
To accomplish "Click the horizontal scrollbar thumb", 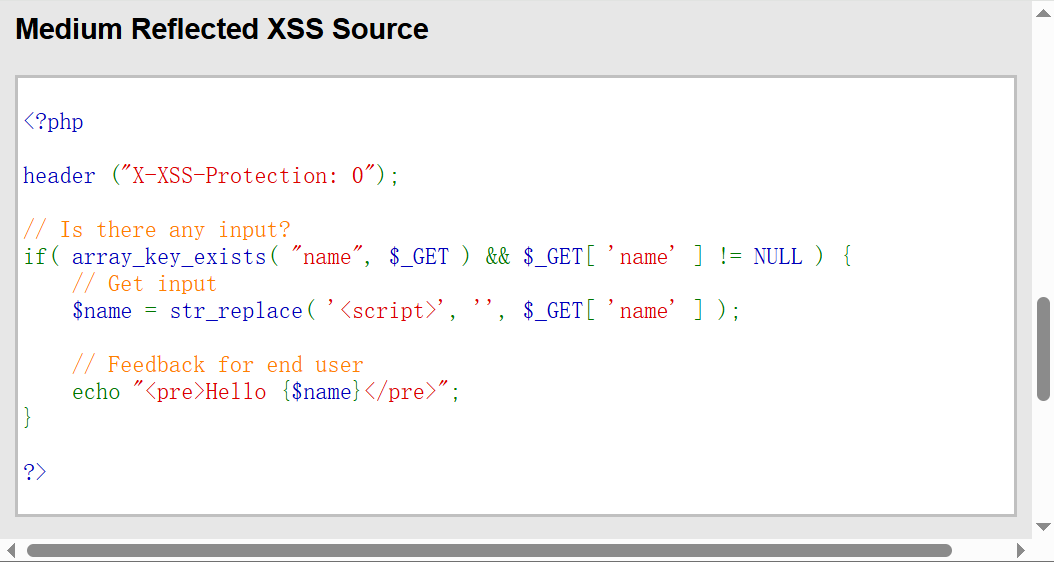I will (488, 550).
